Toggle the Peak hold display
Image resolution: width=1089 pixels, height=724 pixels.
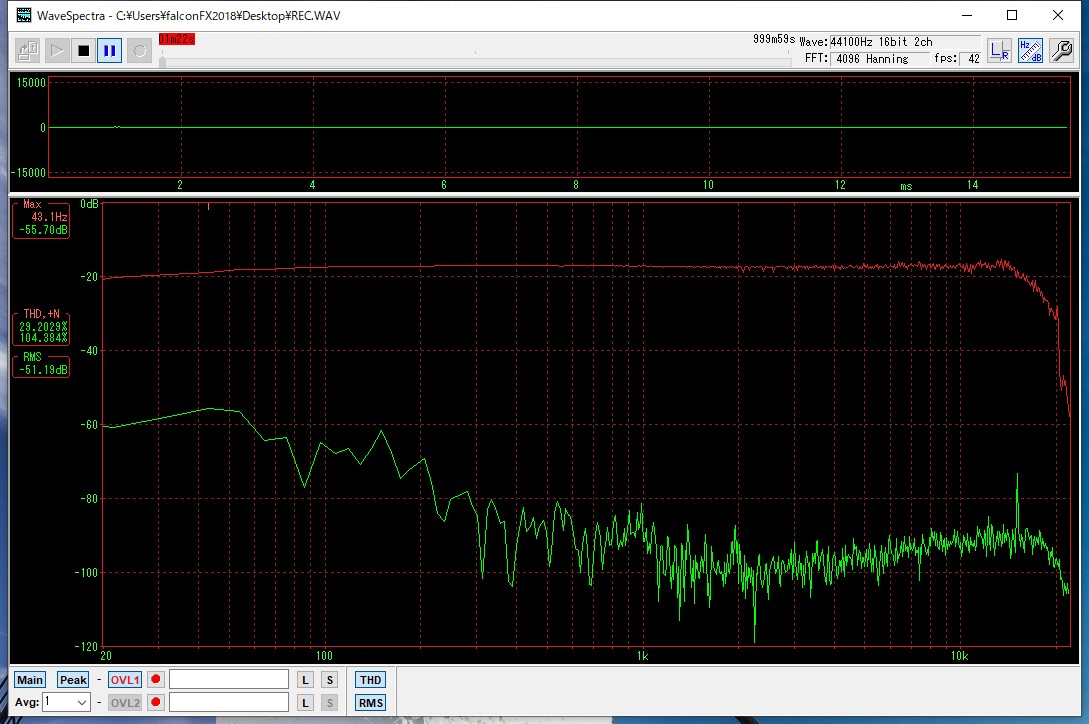pyautogui.click(x=73, y=680)
